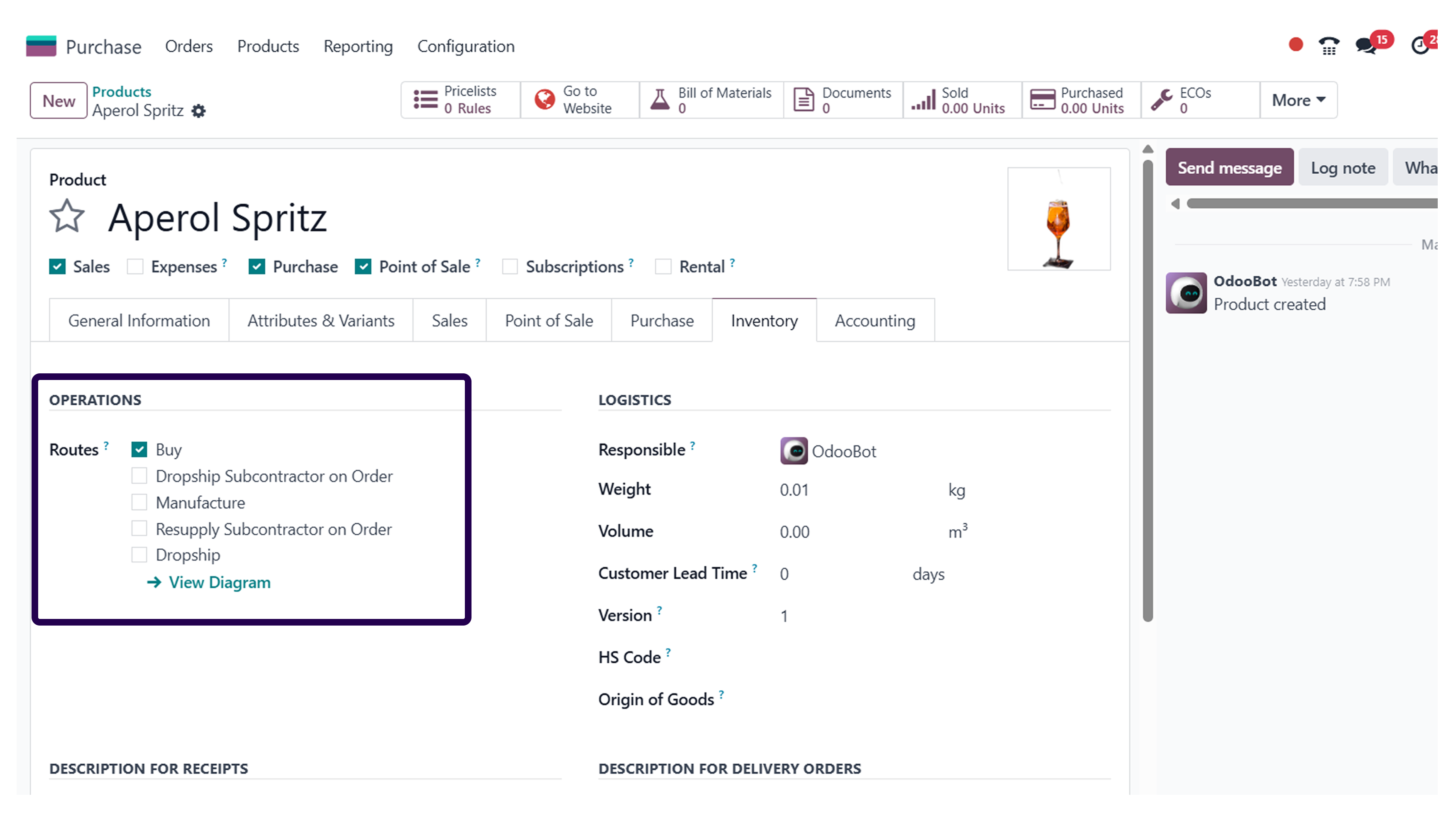Click the gear icon next to Aperol Spritz

pos(198,111)
